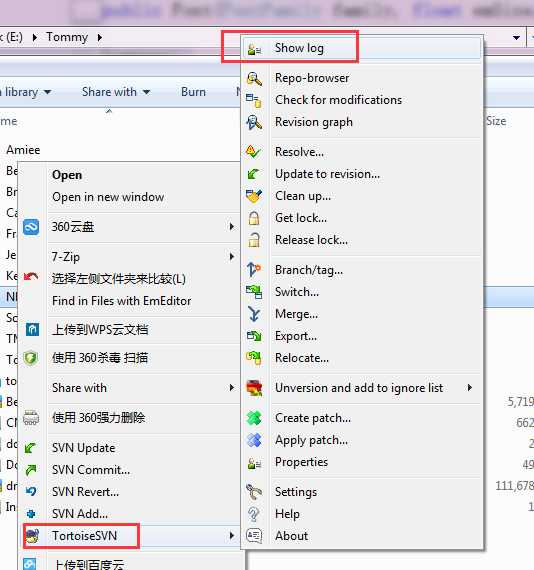The width and height of the screenshot is (534, 570).
Task: Click the Resolve warning-check icon
Action: [x=254, y=152]
